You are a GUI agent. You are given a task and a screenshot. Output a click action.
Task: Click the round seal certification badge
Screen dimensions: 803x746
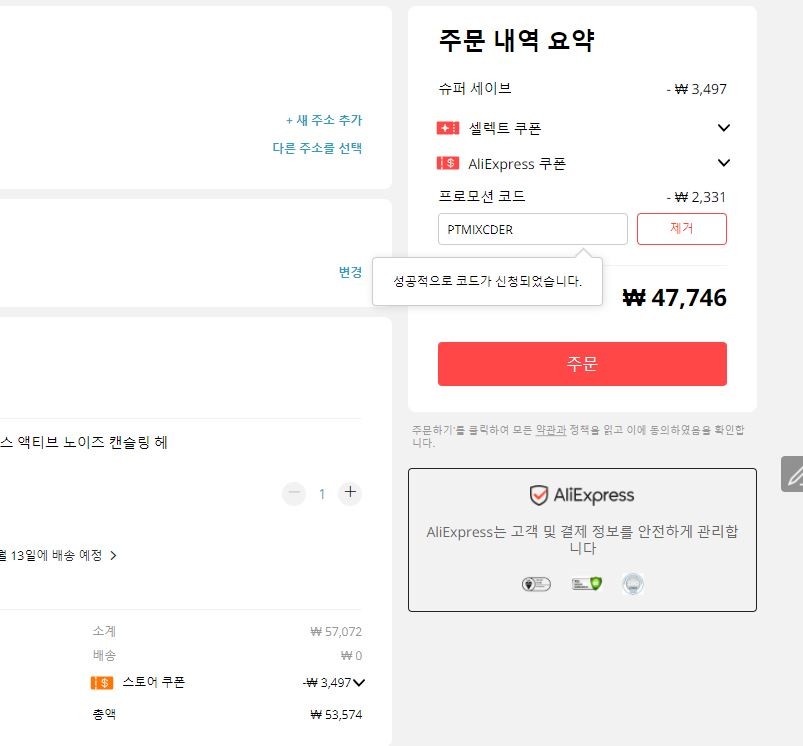[x=633, y=584]
